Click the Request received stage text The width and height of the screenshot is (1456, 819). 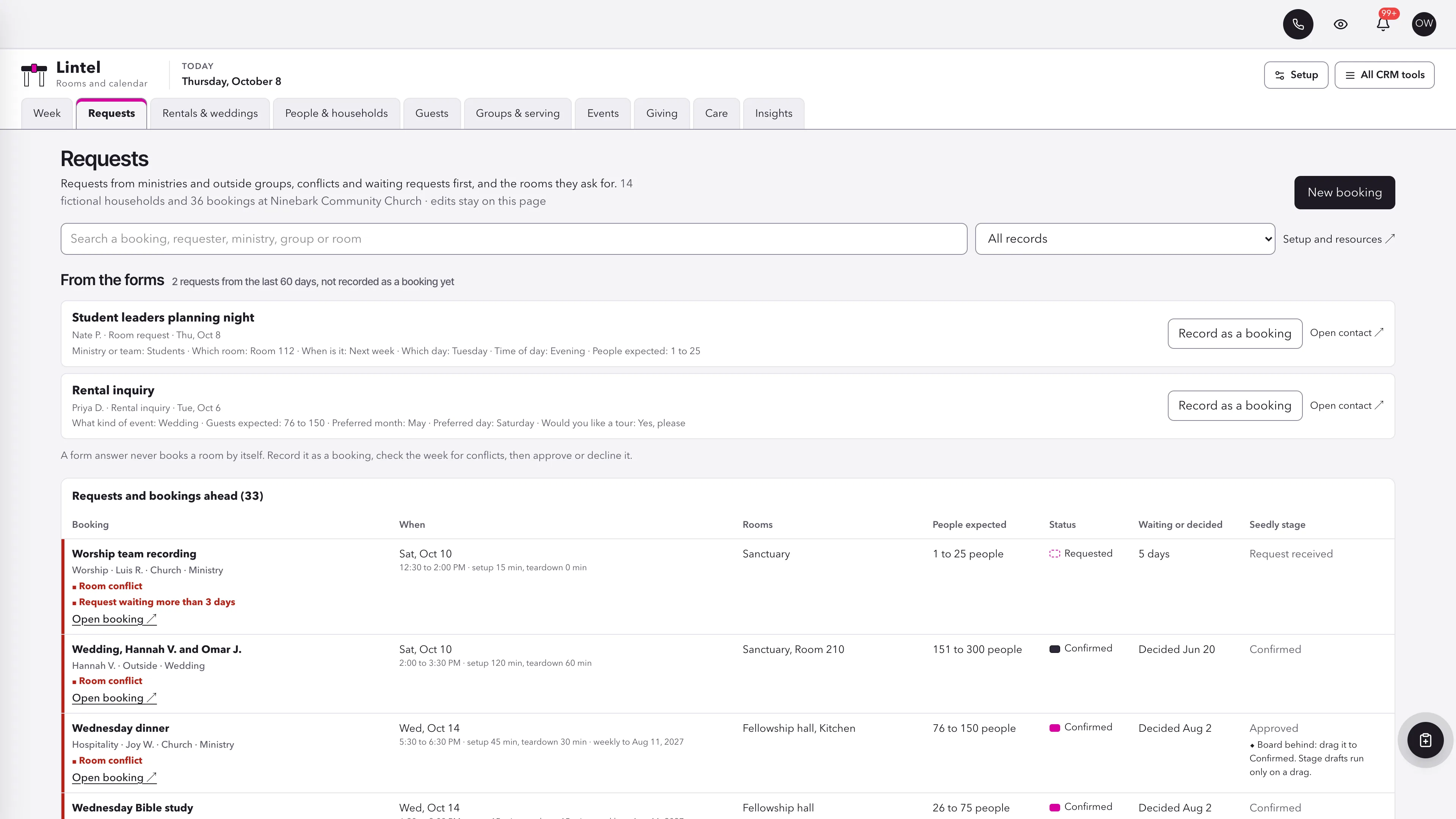point(1291,554)
